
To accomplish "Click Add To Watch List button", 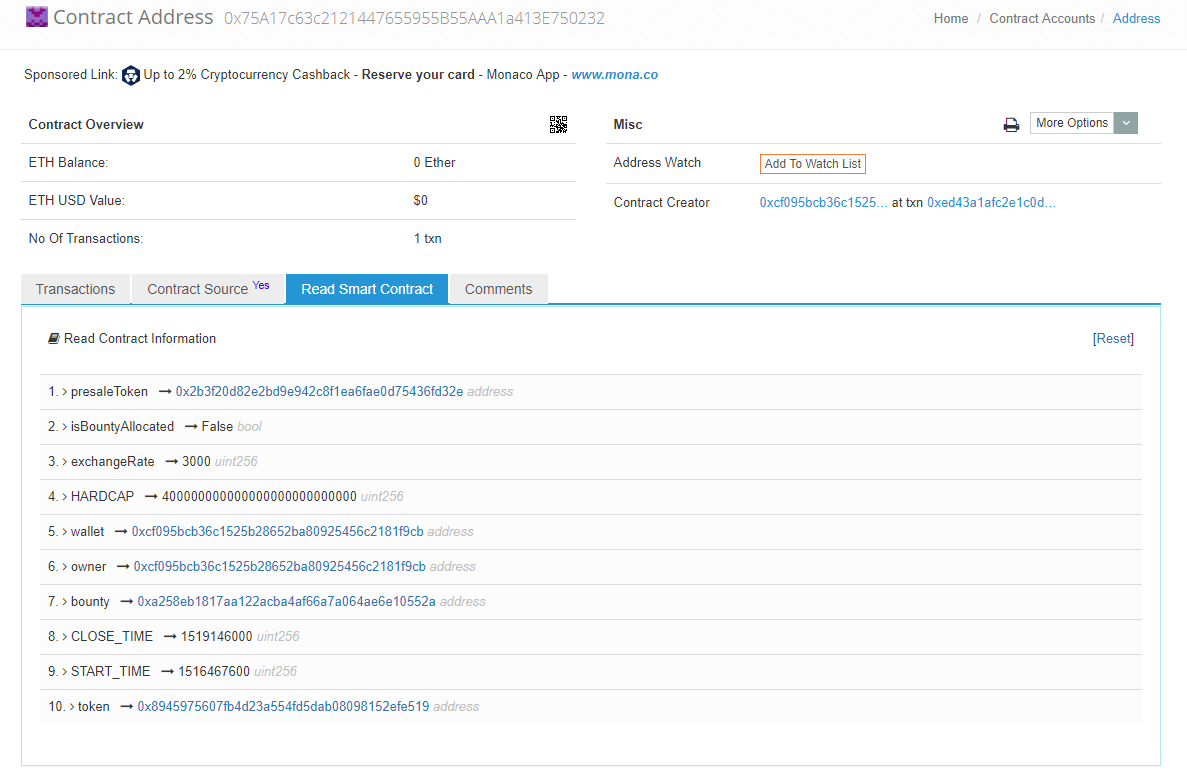I will tap(813, 163).
